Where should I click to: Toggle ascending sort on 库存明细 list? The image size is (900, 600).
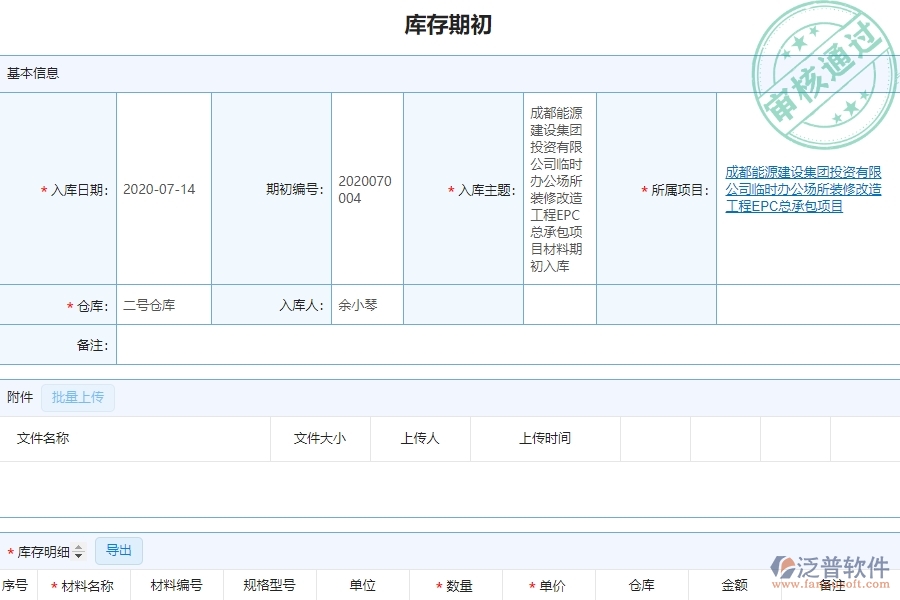click(78, 548)
